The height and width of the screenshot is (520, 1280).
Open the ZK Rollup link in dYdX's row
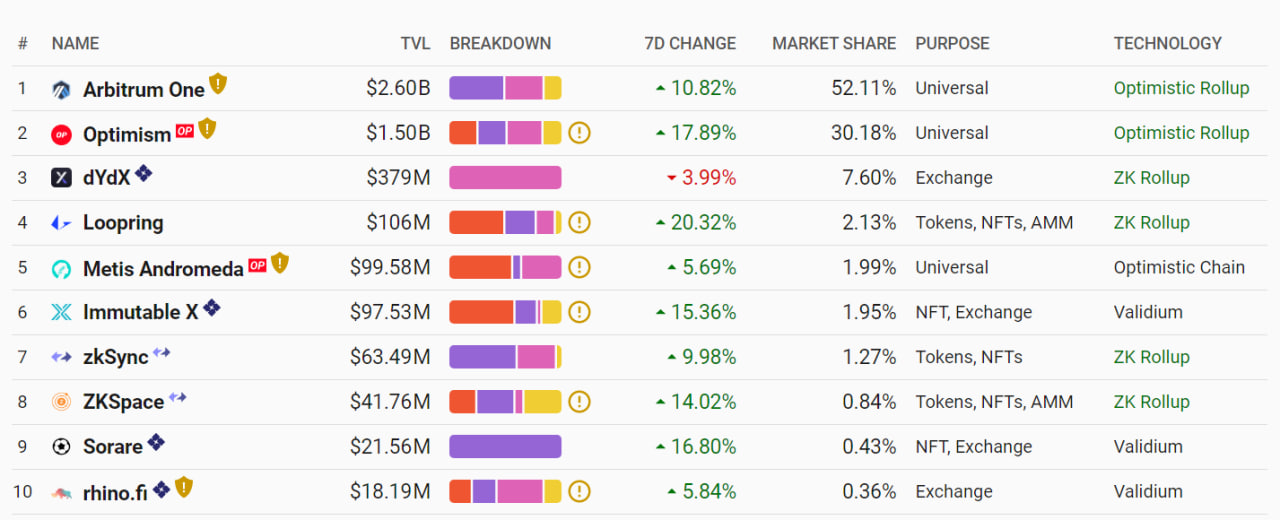click(1152, 178)
